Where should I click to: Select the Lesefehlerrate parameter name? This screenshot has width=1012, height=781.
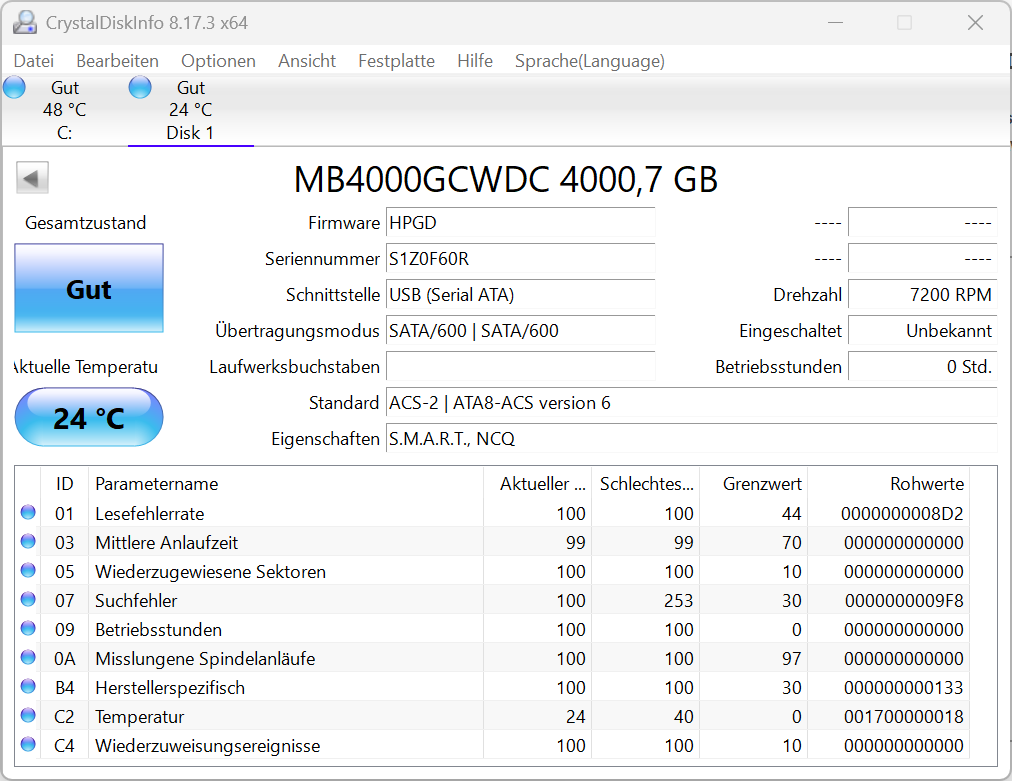150,514
